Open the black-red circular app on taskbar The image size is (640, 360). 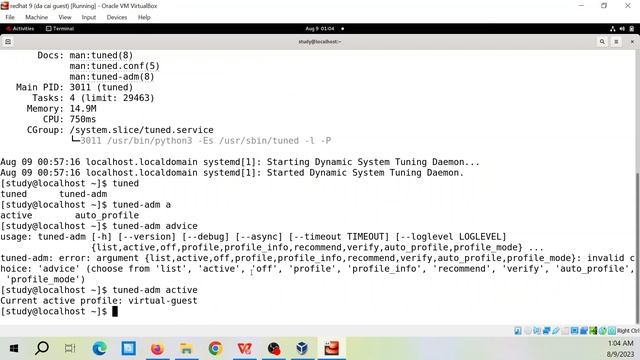(x=273, y=348)
